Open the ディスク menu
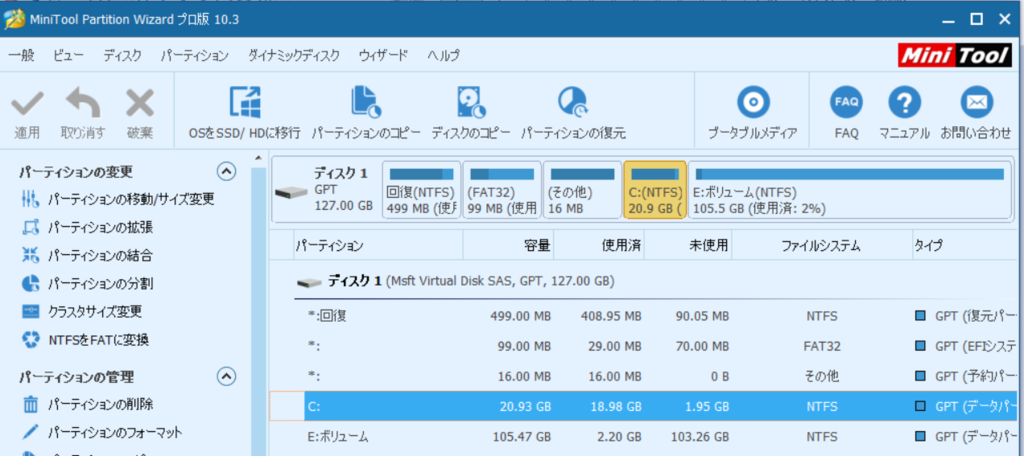 122,56
